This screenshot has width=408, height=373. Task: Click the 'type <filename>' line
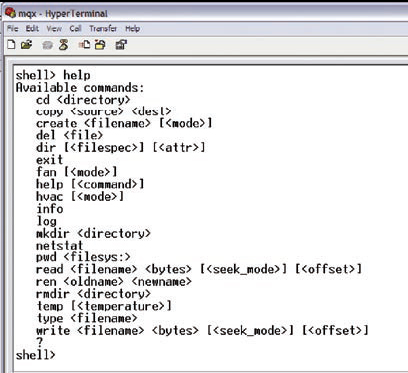[x=87, y=318]
